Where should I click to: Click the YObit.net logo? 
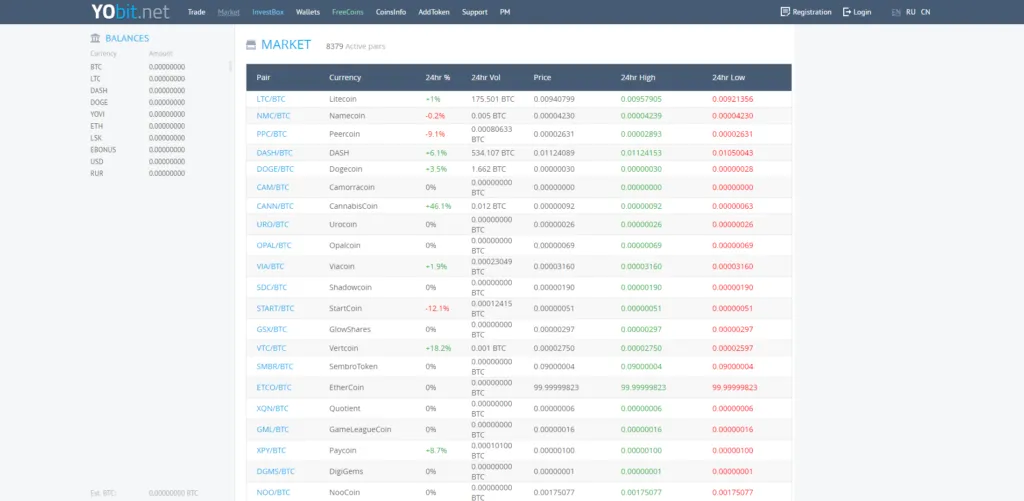click(130, 12)
